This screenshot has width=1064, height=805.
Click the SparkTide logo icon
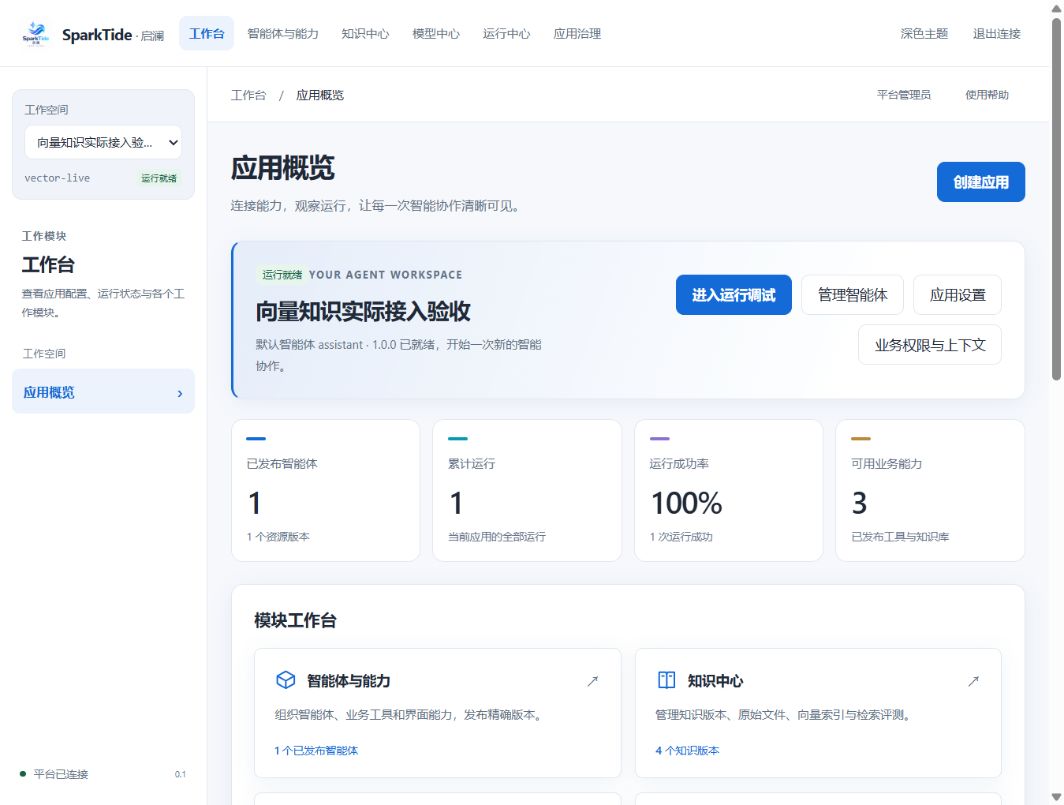click(x=35, y=33)
